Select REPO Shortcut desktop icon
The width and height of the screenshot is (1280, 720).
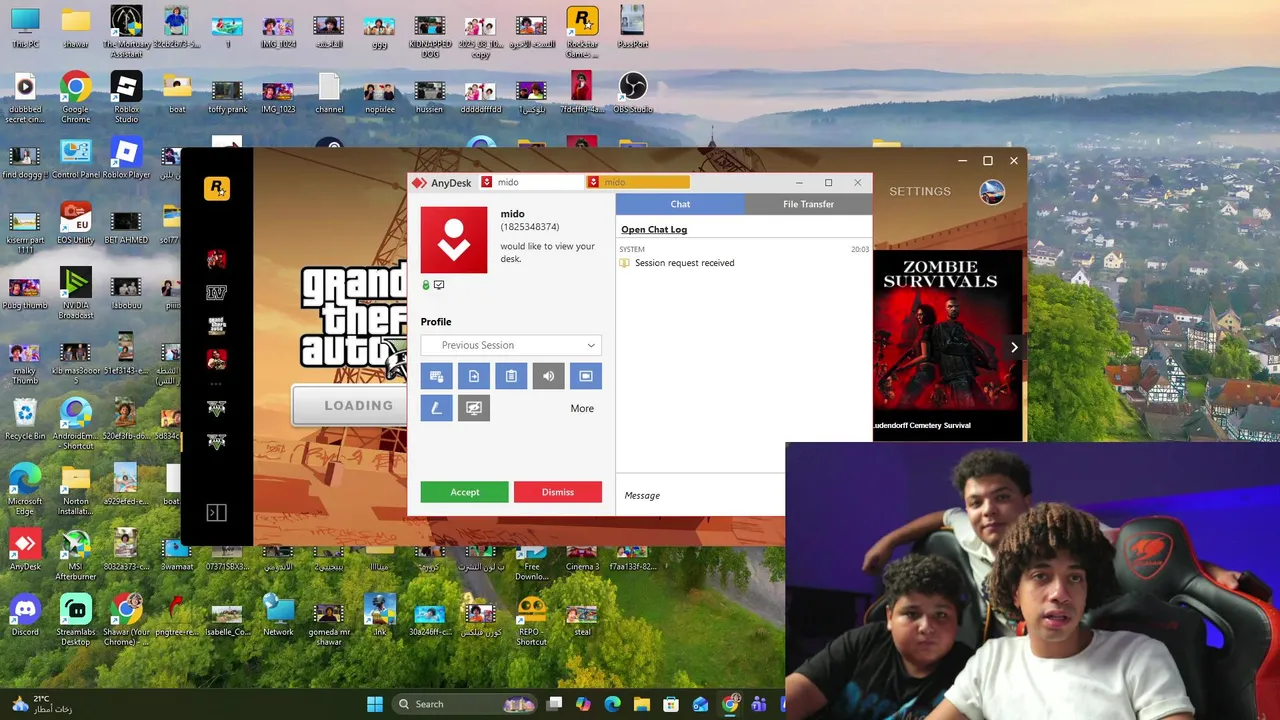532,621
